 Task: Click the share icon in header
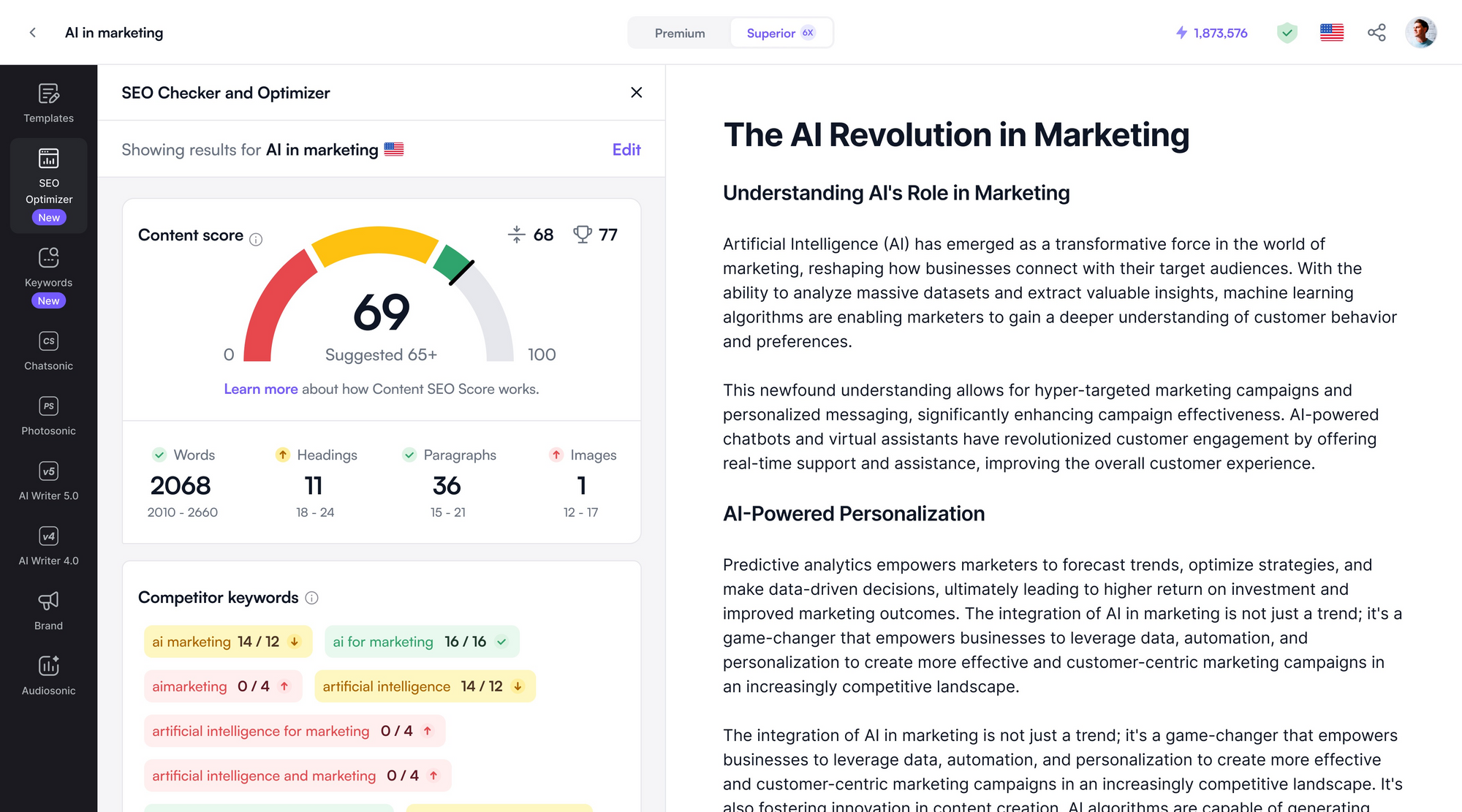1376,33
